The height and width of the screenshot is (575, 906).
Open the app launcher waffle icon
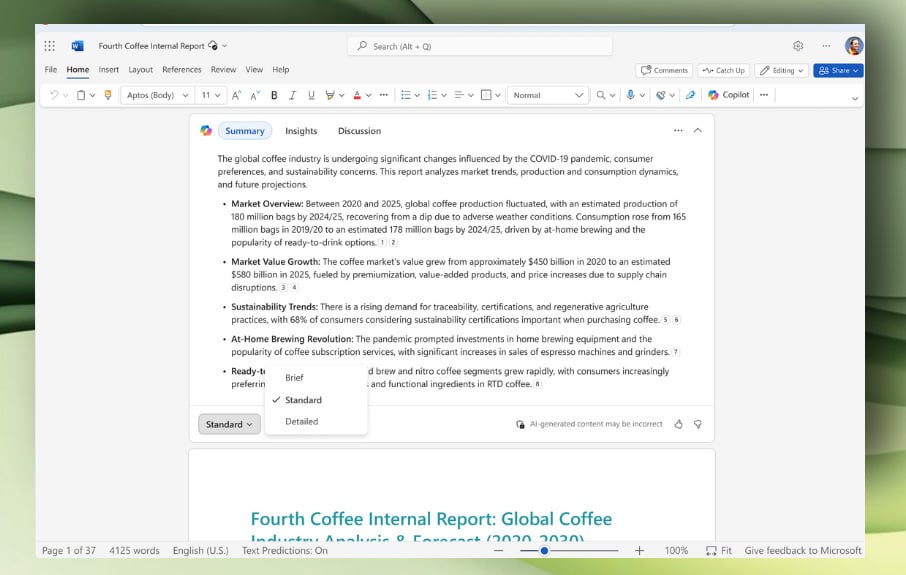[50, 46]
